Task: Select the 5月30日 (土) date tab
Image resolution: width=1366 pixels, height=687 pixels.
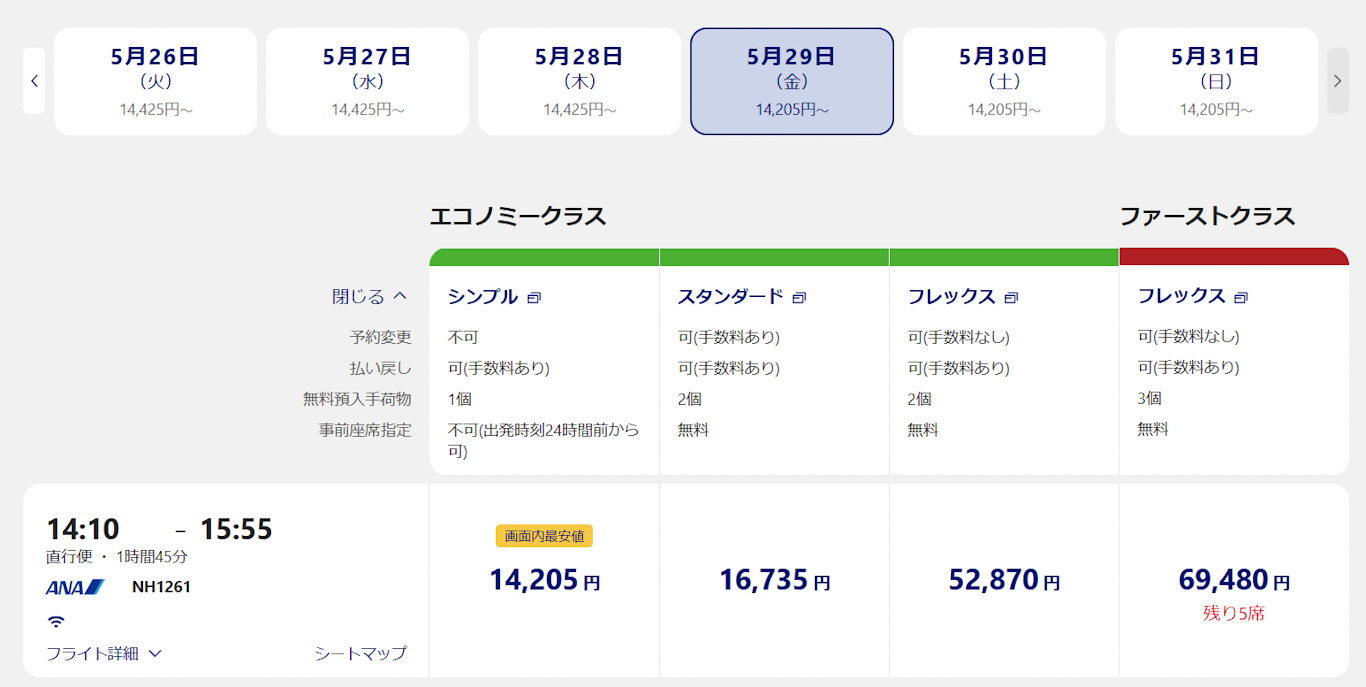Action: 1004,81
